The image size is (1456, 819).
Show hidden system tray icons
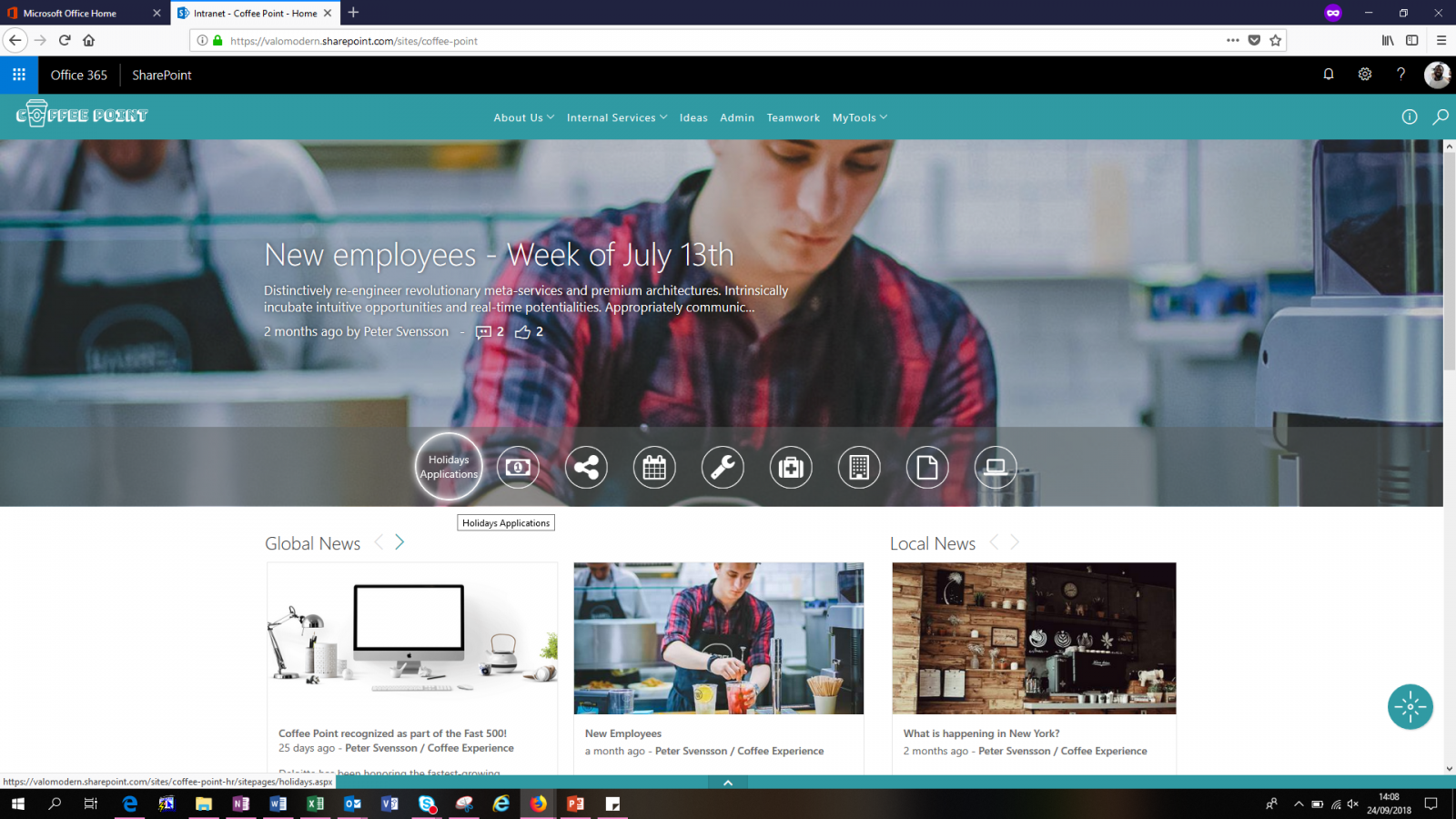(x=1299, y=804)
